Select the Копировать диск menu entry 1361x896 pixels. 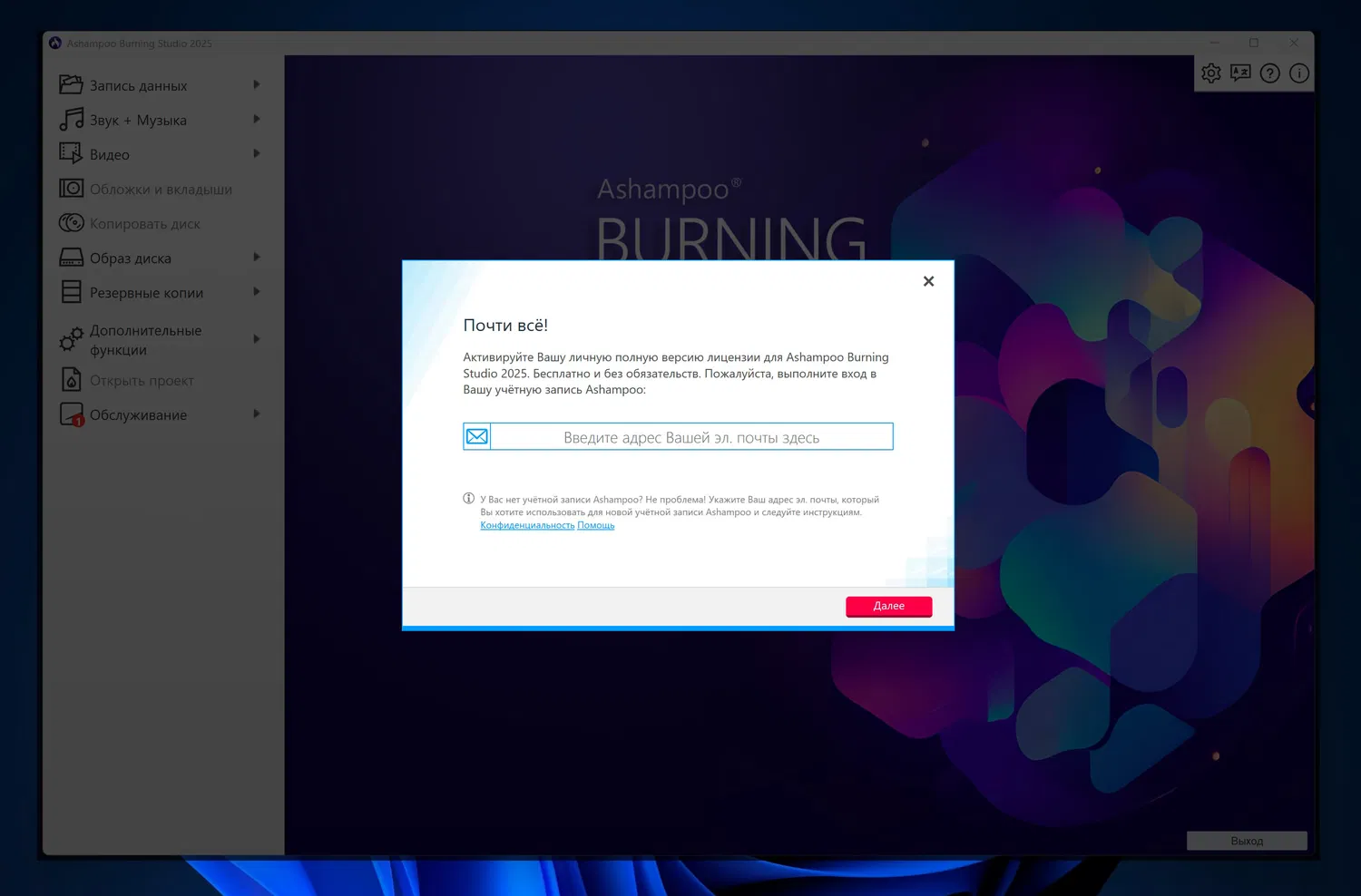coord(162,223)
